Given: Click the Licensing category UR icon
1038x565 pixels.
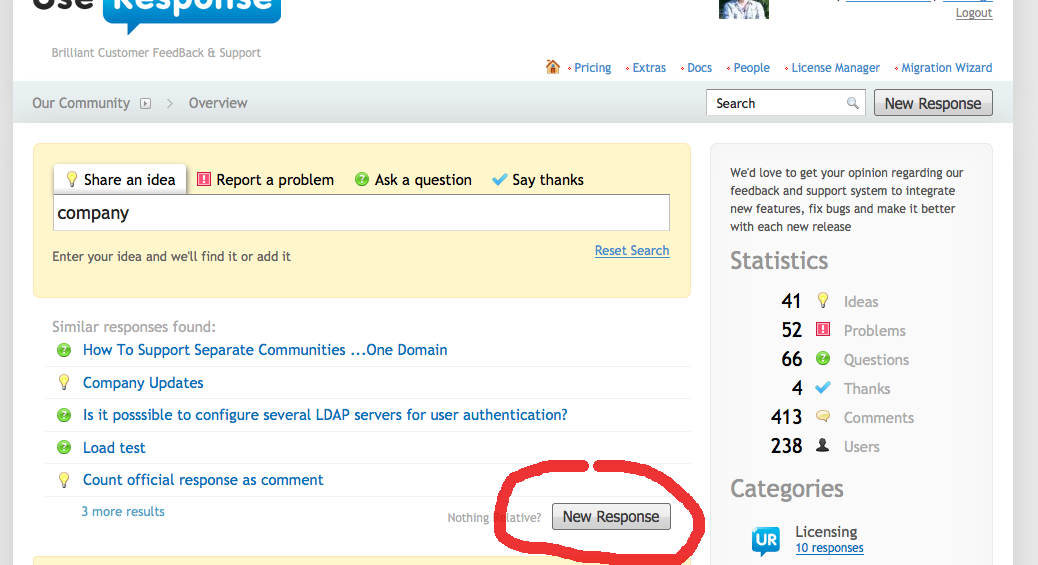Looking at the screenshot, I should coord(766,540).
